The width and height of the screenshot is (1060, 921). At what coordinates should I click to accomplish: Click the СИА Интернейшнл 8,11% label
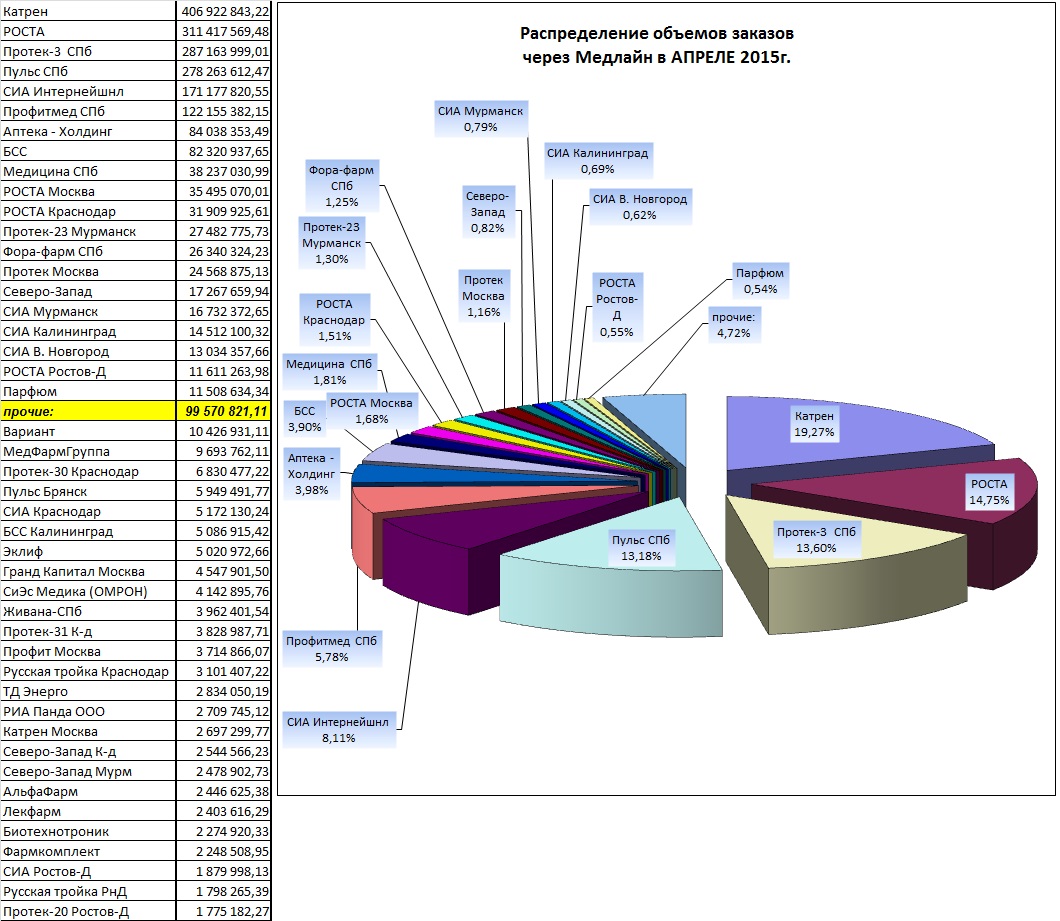pyautogui.click(x=338, y=730)
